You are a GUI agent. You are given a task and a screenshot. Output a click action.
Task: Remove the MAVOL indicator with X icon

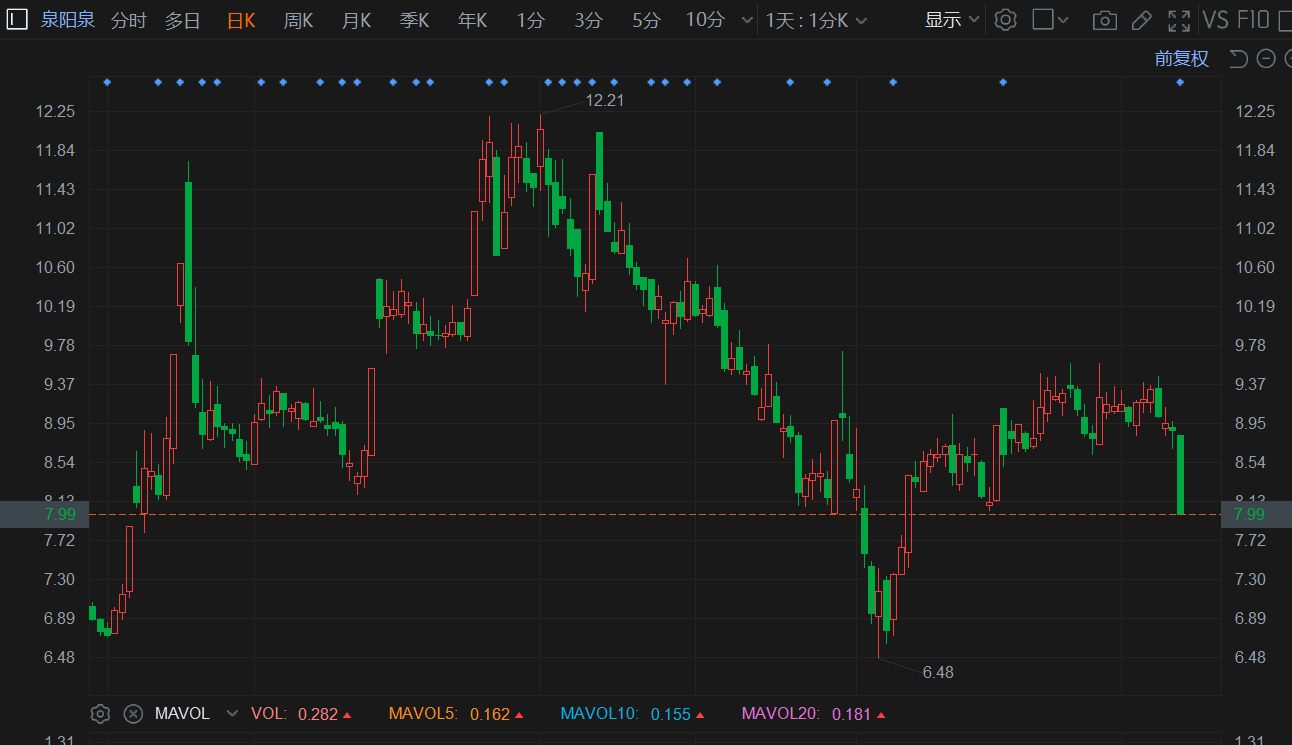pos(133,714)
